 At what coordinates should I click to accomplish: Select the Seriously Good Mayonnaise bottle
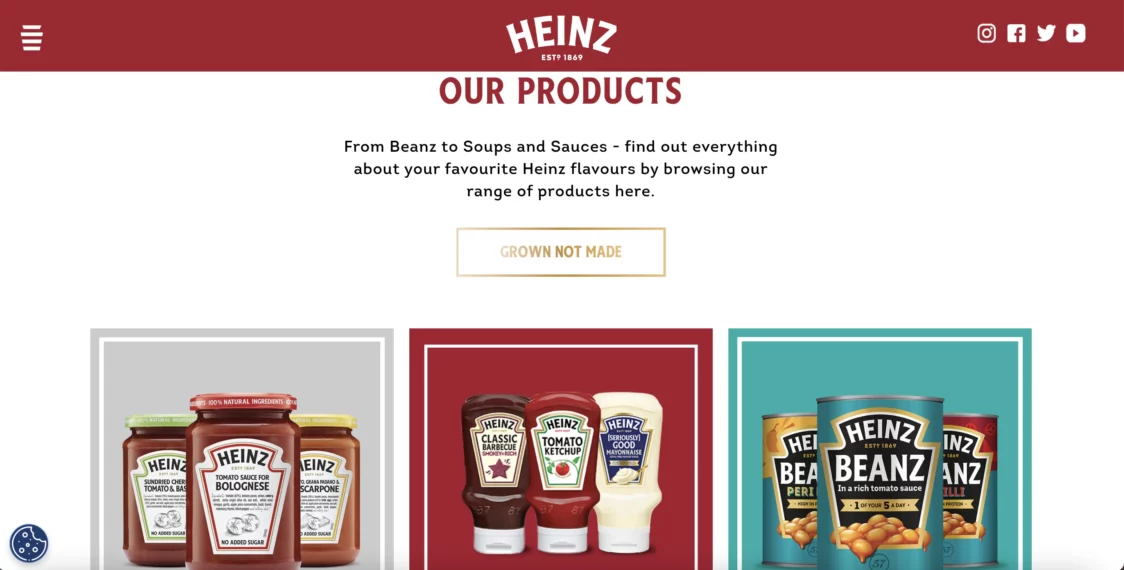[x=627, y=472]
